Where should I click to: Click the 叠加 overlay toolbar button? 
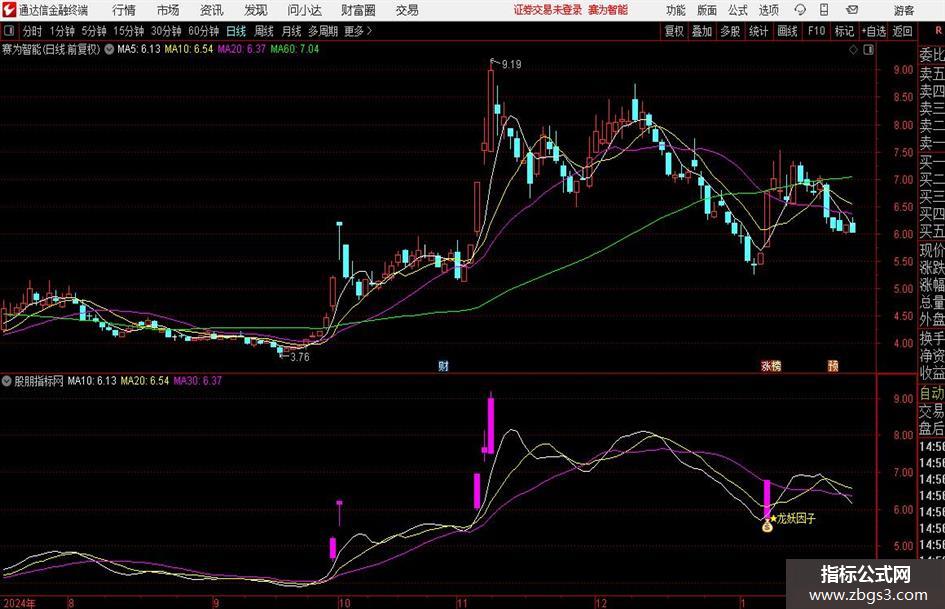[x=702, y=31]
